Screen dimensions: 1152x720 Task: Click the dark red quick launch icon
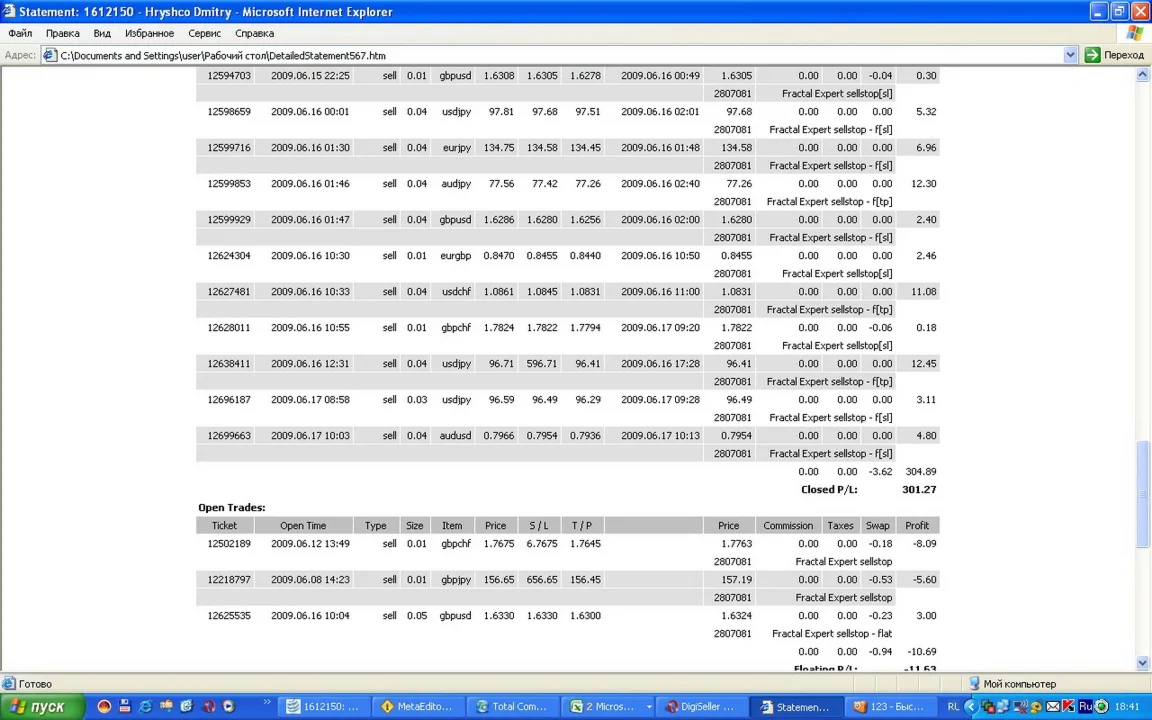click(209, 707)
